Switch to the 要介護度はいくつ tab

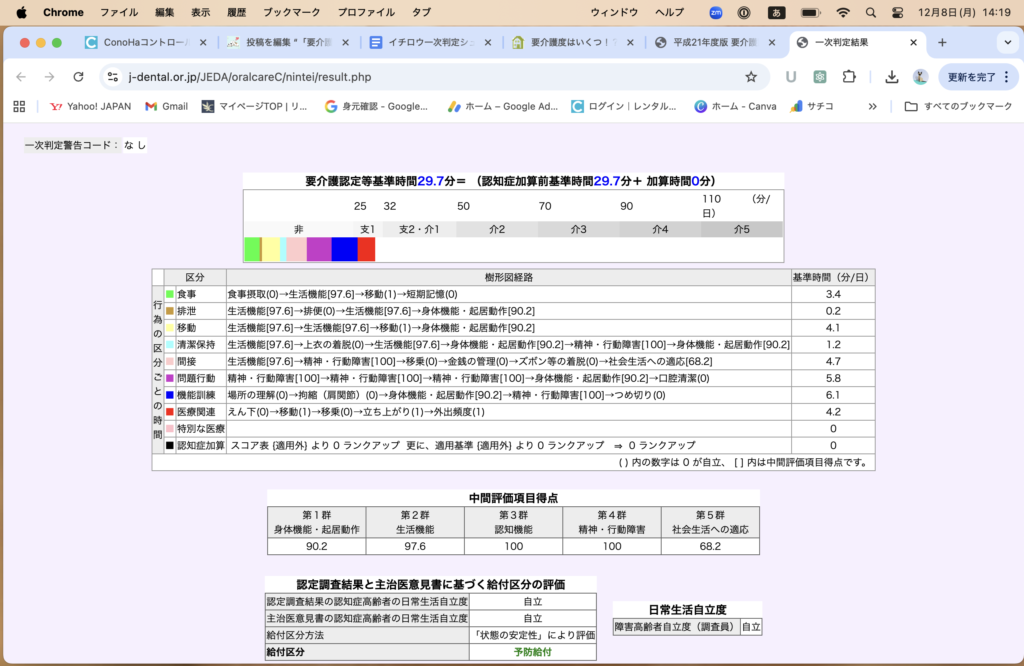(568, 43)
